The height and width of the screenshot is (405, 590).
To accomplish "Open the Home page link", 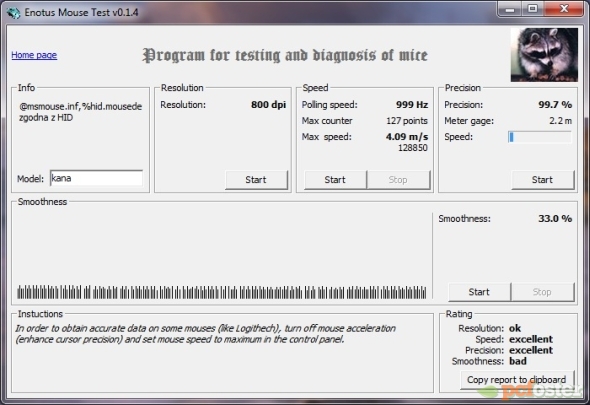I will (34, 55).
